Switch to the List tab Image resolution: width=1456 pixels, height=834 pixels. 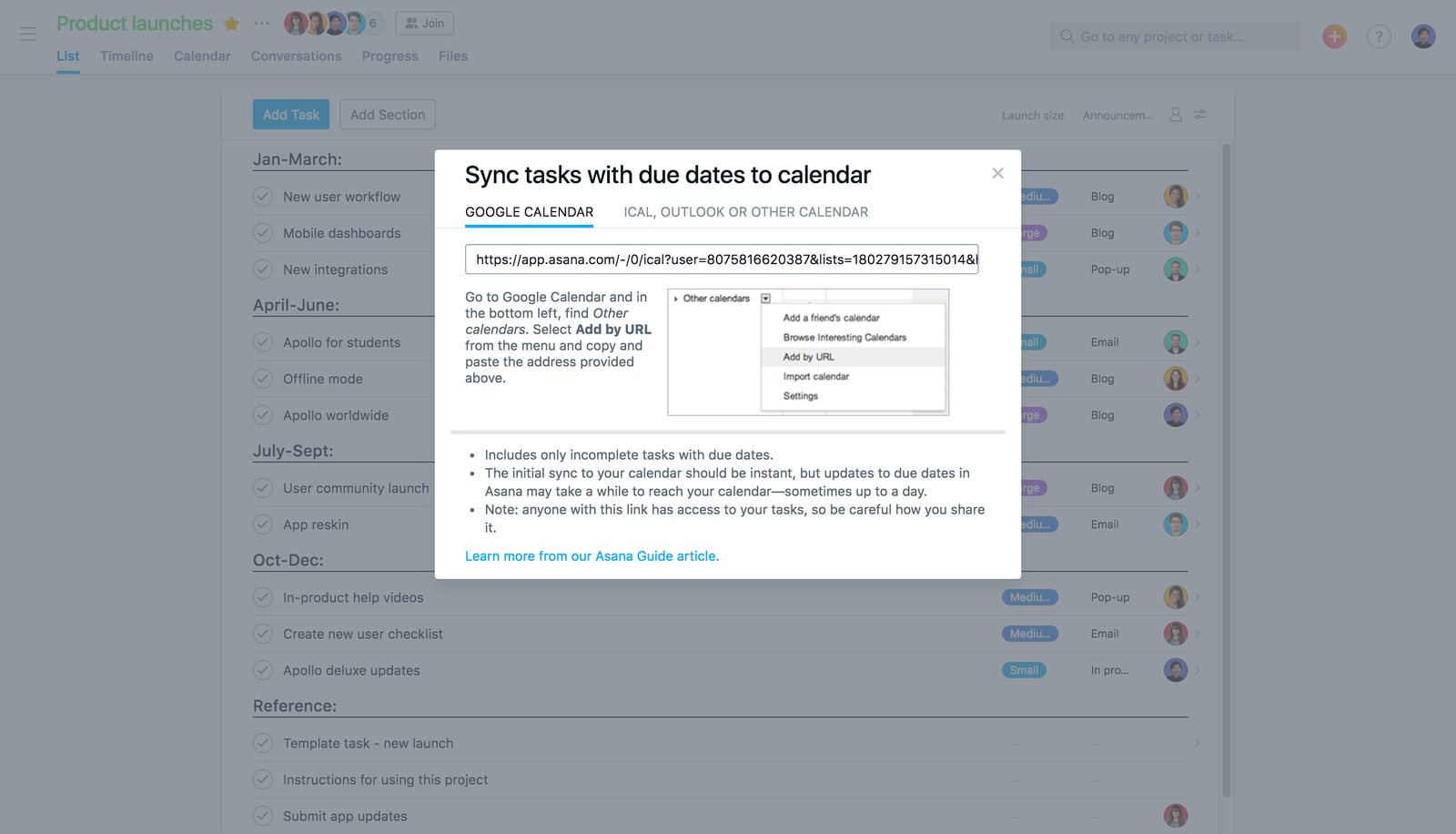[67, 56]
